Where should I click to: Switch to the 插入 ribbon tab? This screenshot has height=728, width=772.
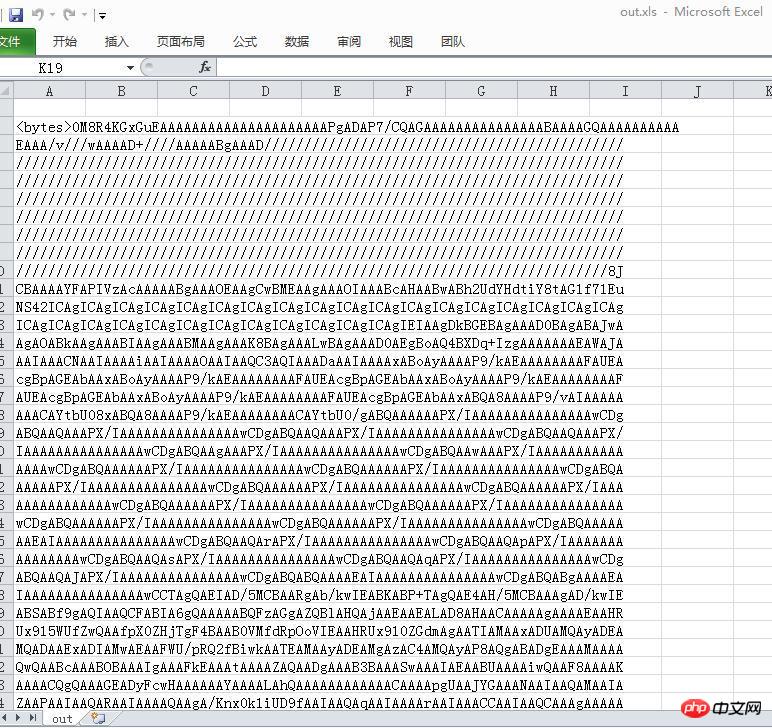117,42
